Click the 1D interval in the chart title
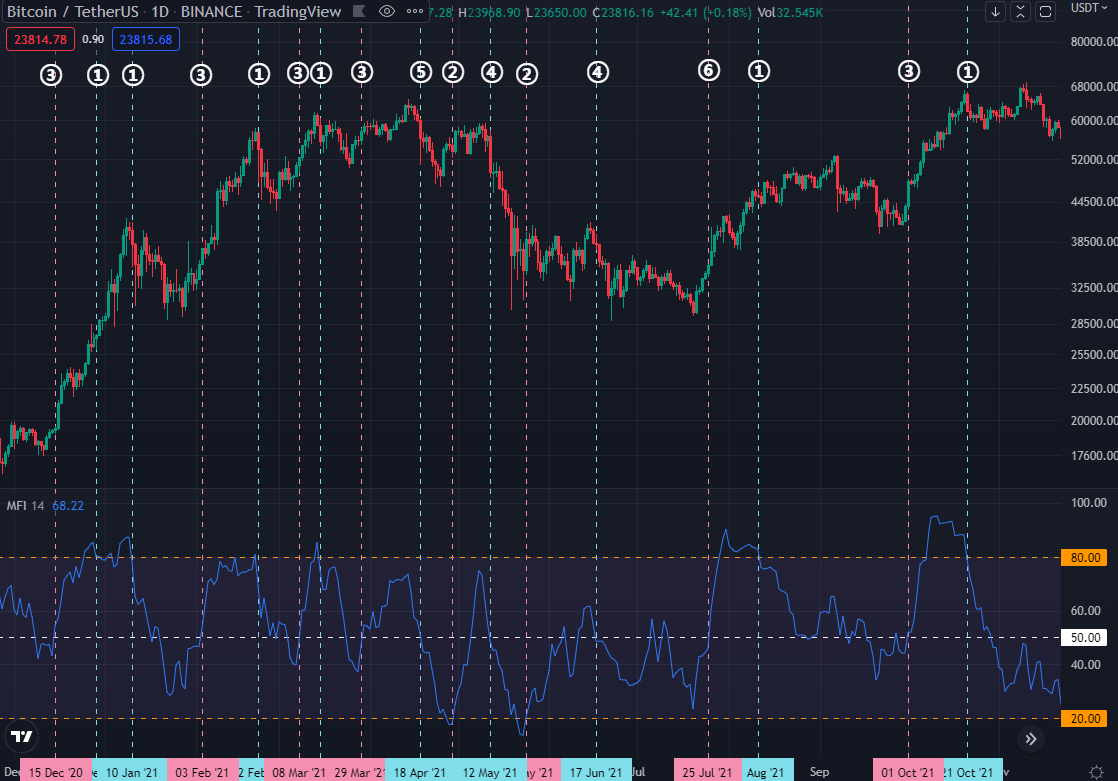The height and width of the screenshot is (781, 1118). click(160, 11)
